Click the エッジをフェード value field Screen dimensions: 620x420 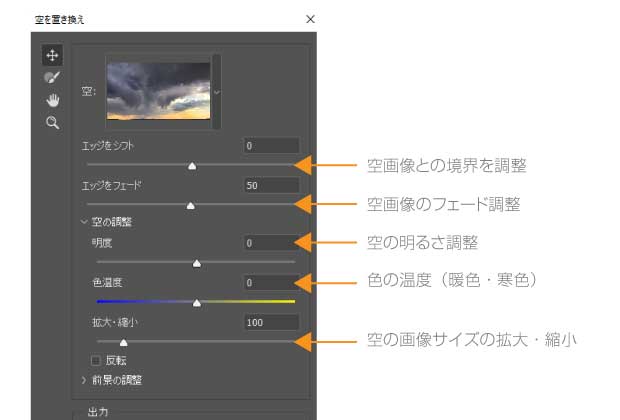(271, 185)
